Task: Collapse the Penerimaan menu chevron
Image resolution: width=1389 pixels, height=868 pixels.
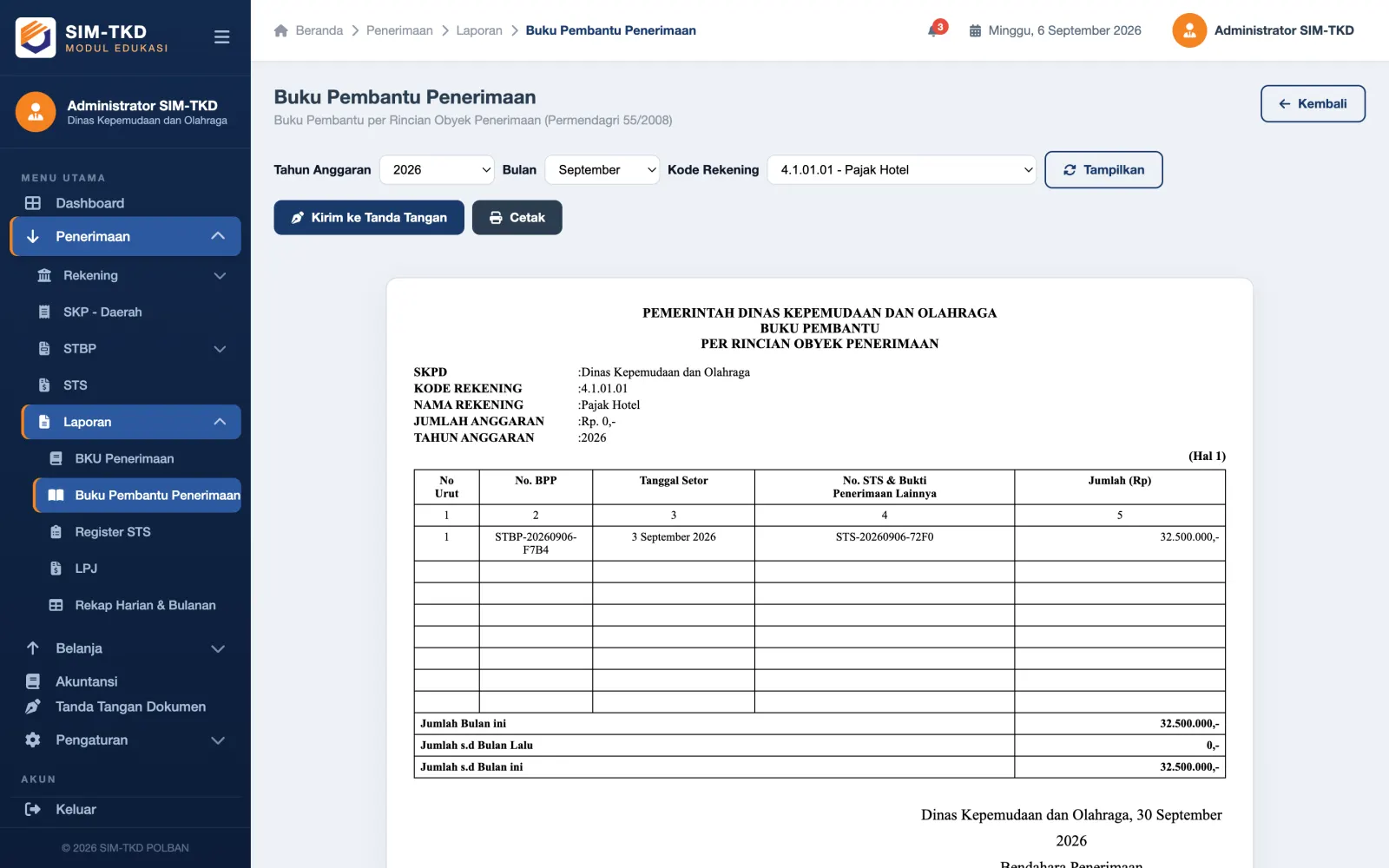Action: 218,236
